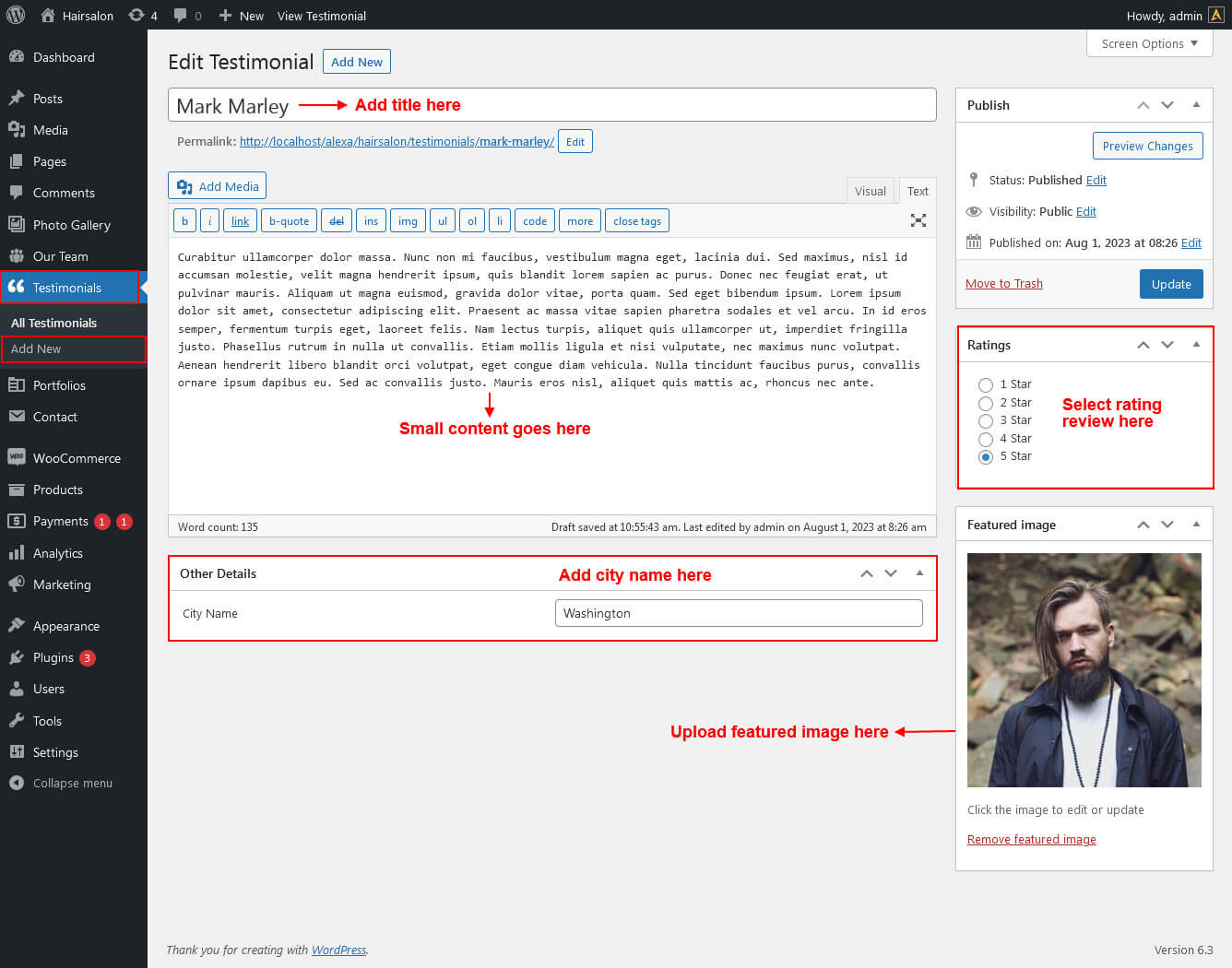The width and height of the screenshot is (1232, 968).
Task: Open the updates icon showing 4
Action: pos(136,15)
